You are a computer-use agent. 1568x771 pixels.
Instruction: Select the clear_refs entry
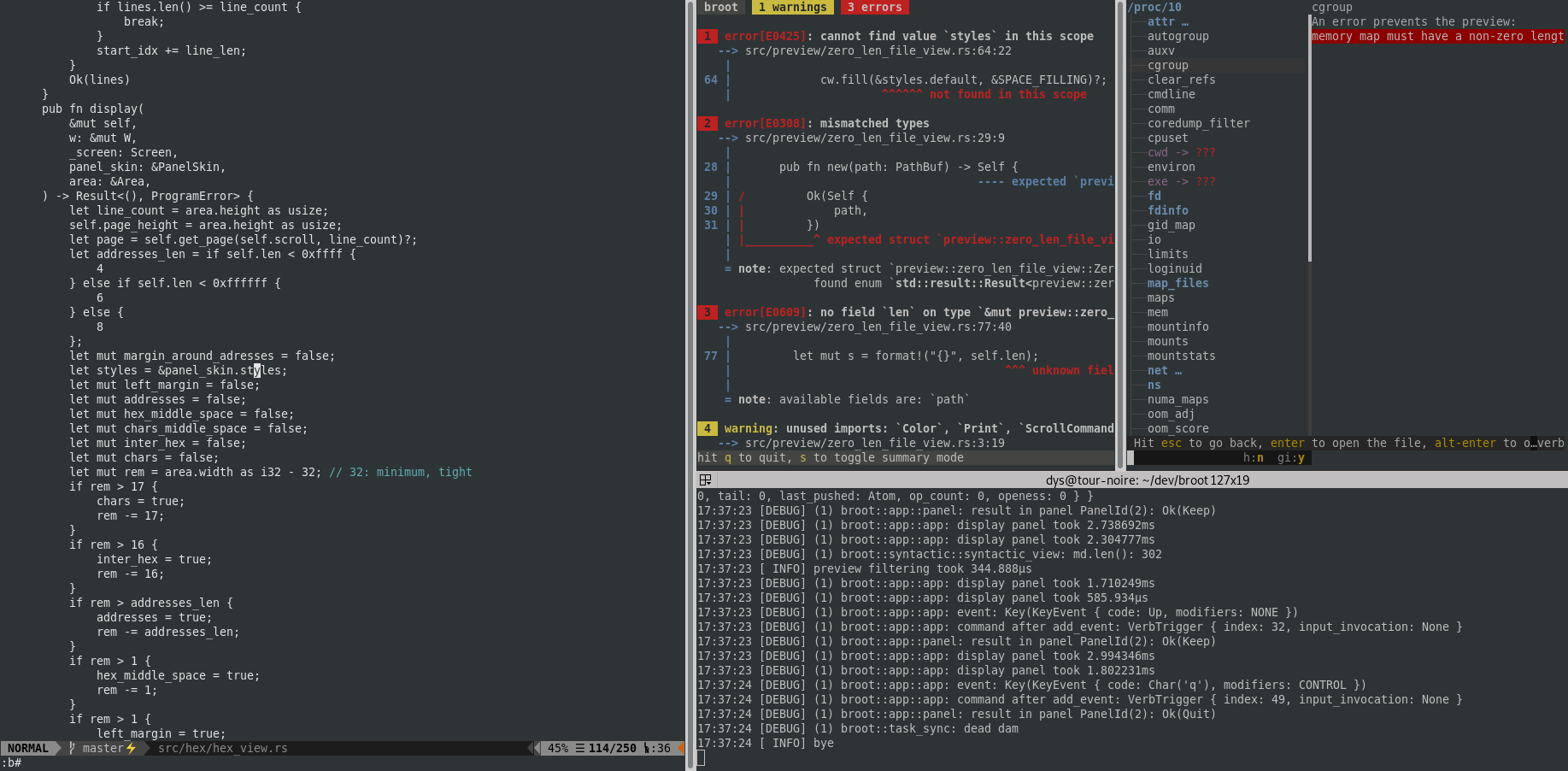(x=1182, y=79)
